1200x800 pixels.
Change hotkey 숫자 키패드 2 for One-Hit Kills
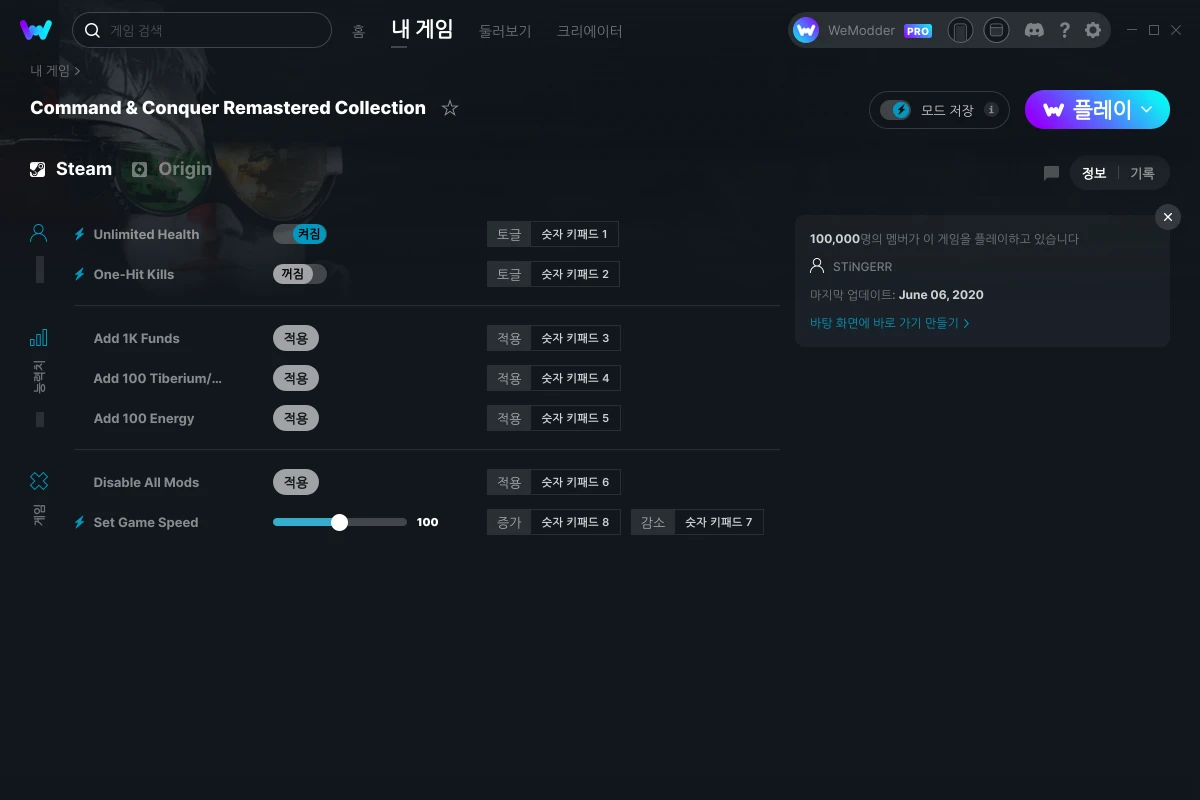(x=575, y=274)
